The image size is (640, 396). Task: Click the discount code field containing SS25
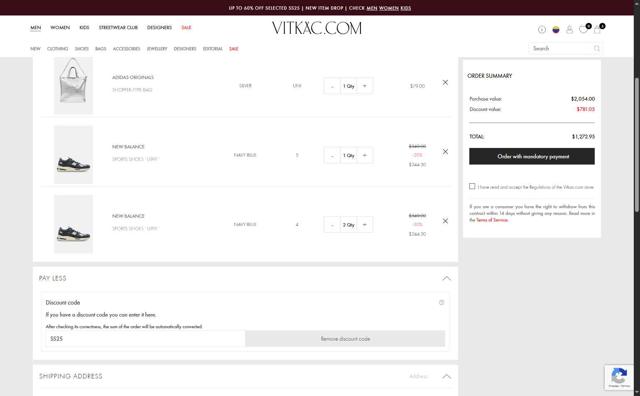click(145, 339)
